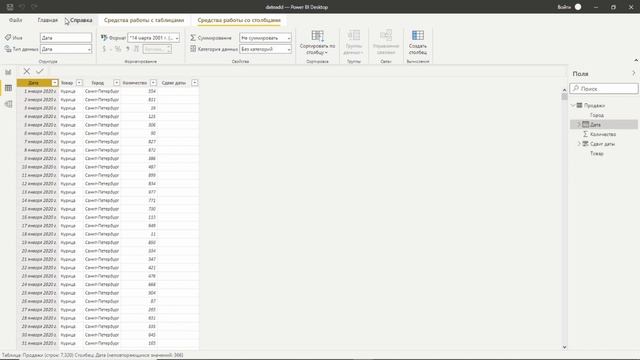Collapse the ribbon with the up arrow
Image resolution: width=640 pixels, height=360 pixels.
[x=636, y=60]
